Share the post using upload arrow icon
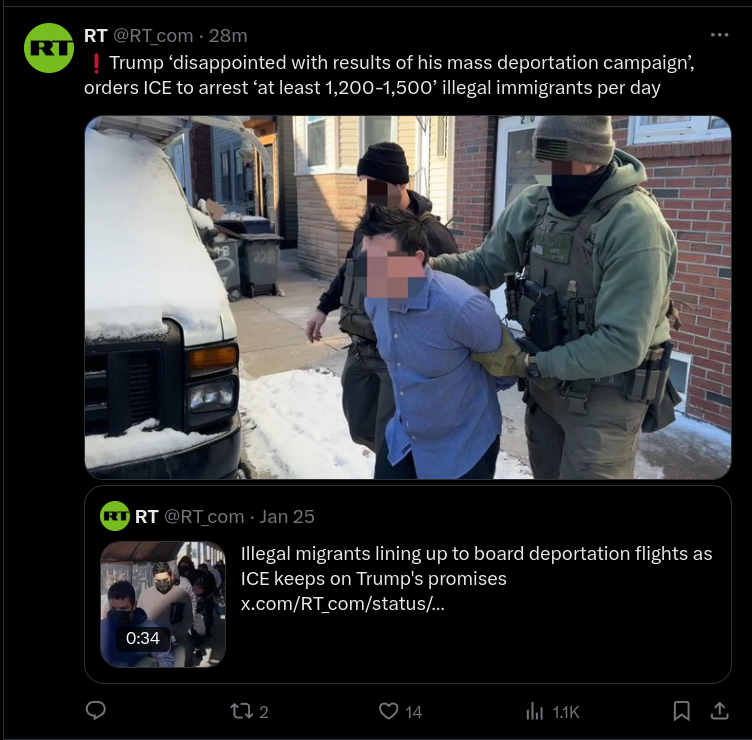752x740 pixels. click(719, 711)
